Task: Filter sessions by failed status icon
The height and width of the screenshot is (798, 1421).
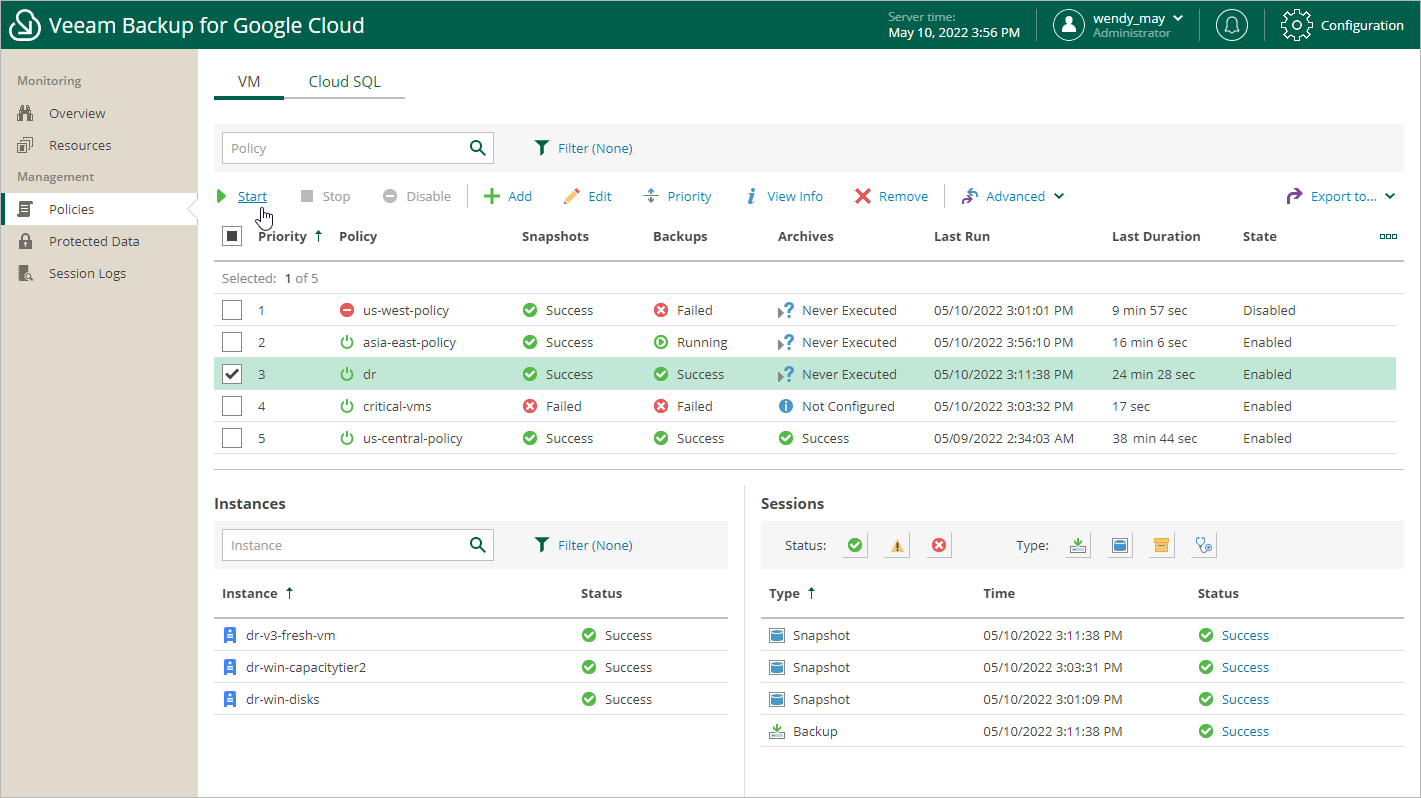Action: pyautogui.click(x=938, y=545)
